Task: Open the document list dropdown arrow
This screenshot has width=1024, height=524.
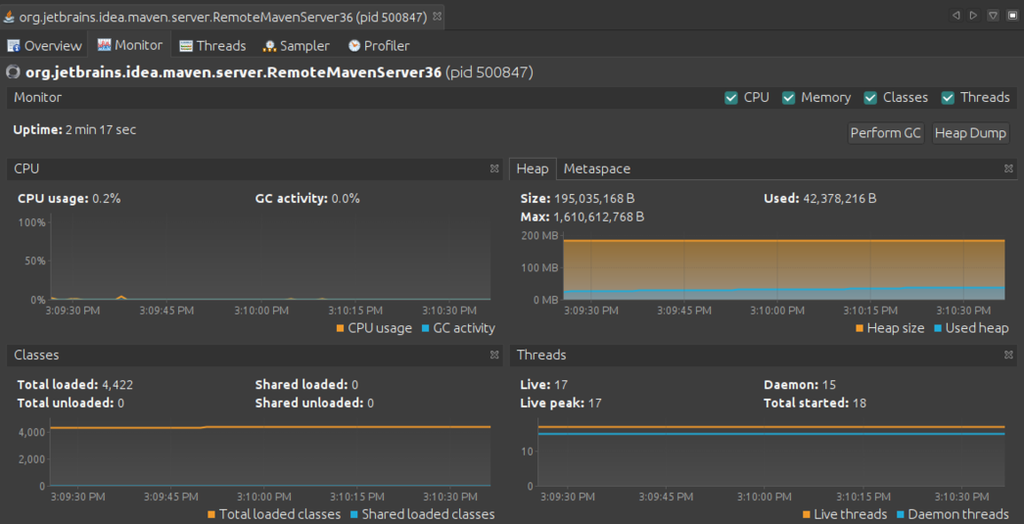Action: (993, 16)
